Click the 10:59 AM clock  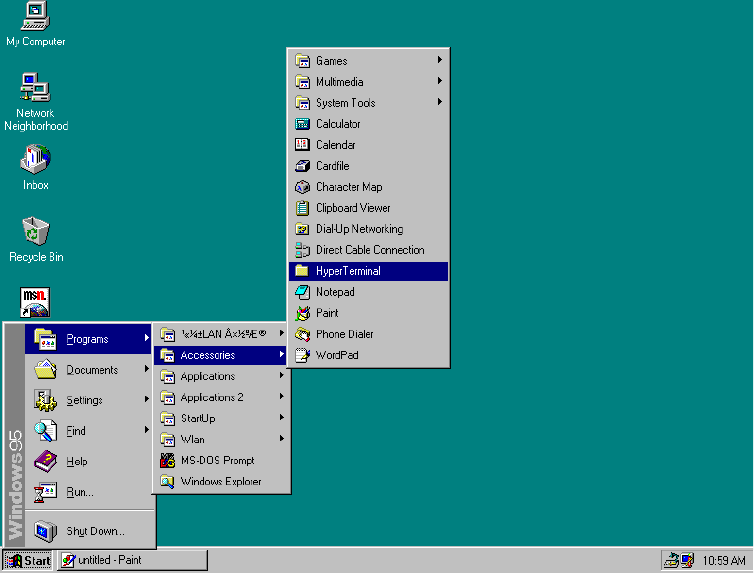click(724, 561)
